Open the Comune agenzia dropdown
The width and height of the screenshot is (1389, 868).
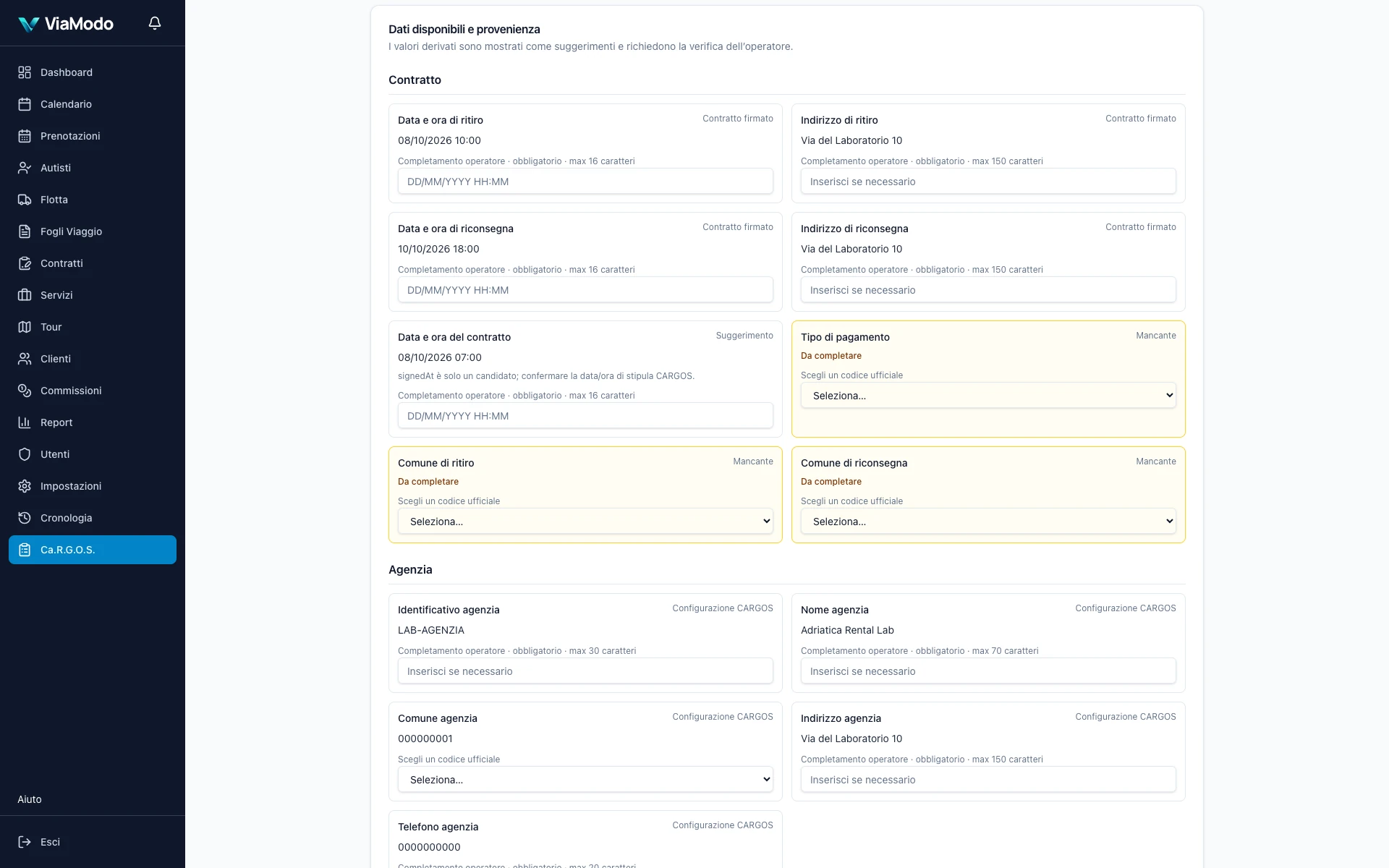pos(585,780)
